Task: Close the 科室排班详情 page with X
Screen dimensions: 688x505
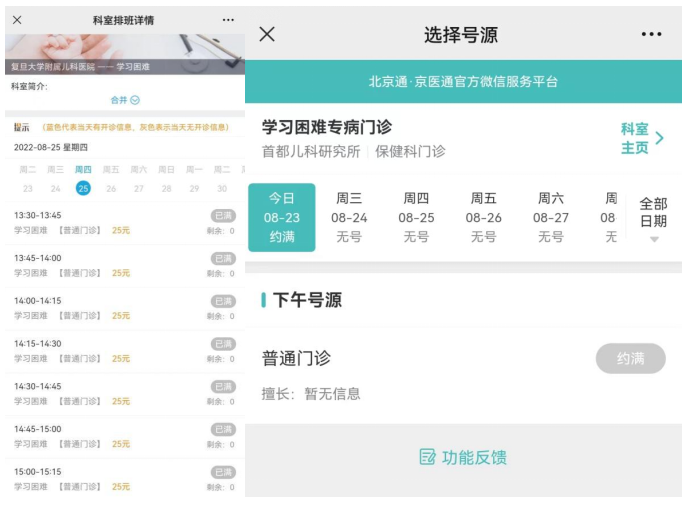Action: click(17, 20)
